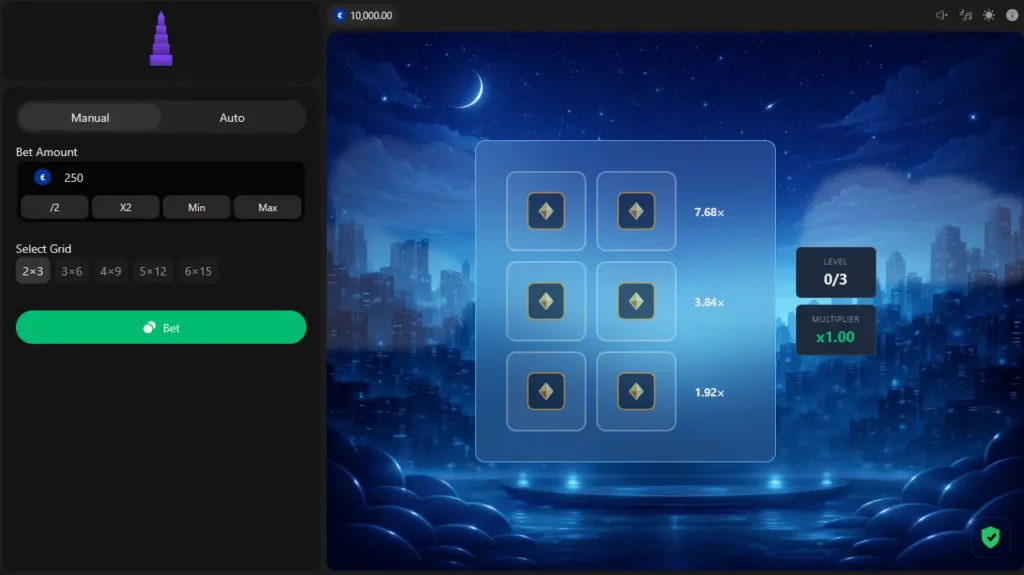
Task: Choose the 4×9 grid size
Action: tap(110, 271)
